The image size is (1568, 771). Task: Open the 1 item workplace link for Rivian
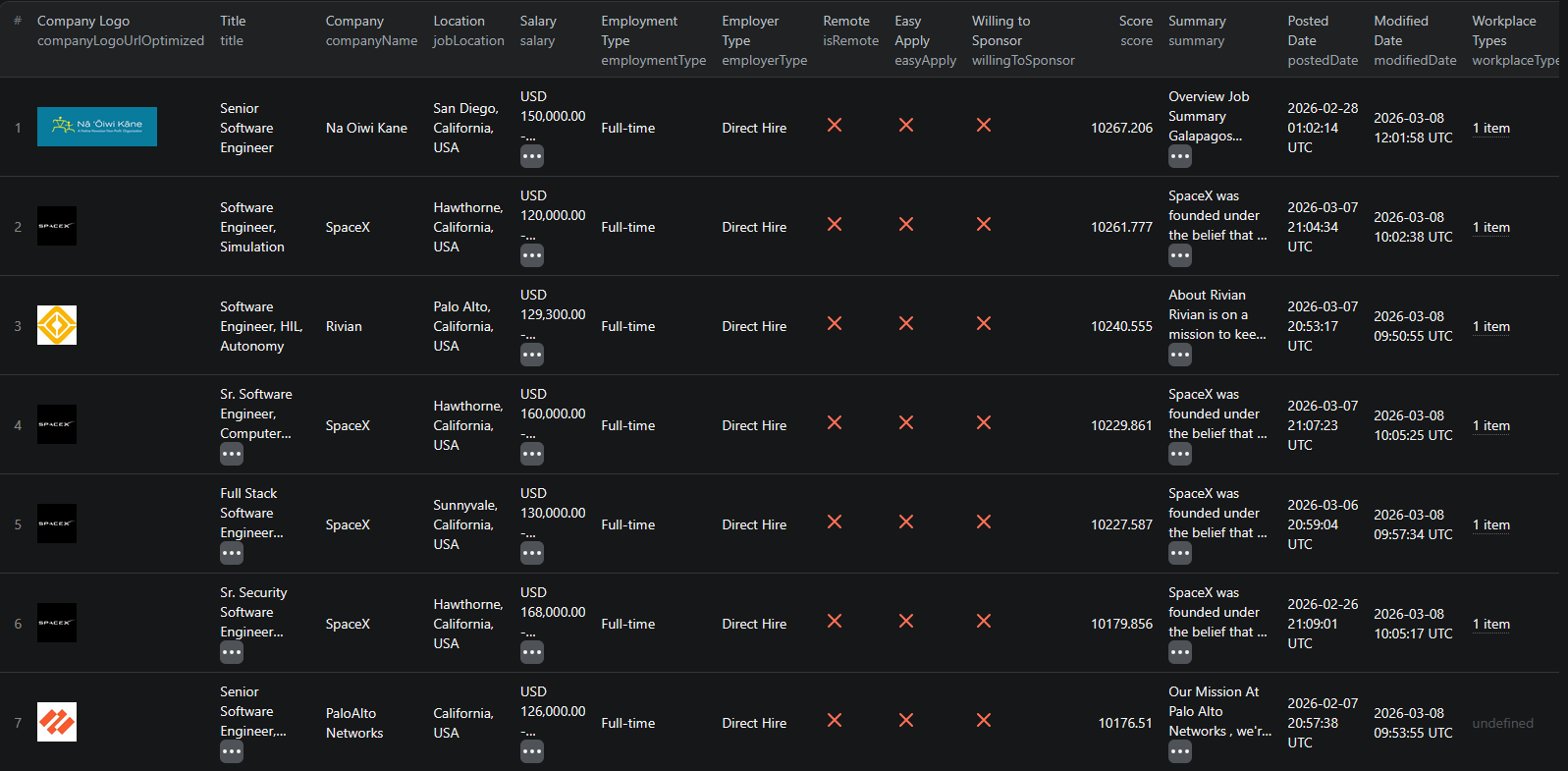[x=1490, y=326]
